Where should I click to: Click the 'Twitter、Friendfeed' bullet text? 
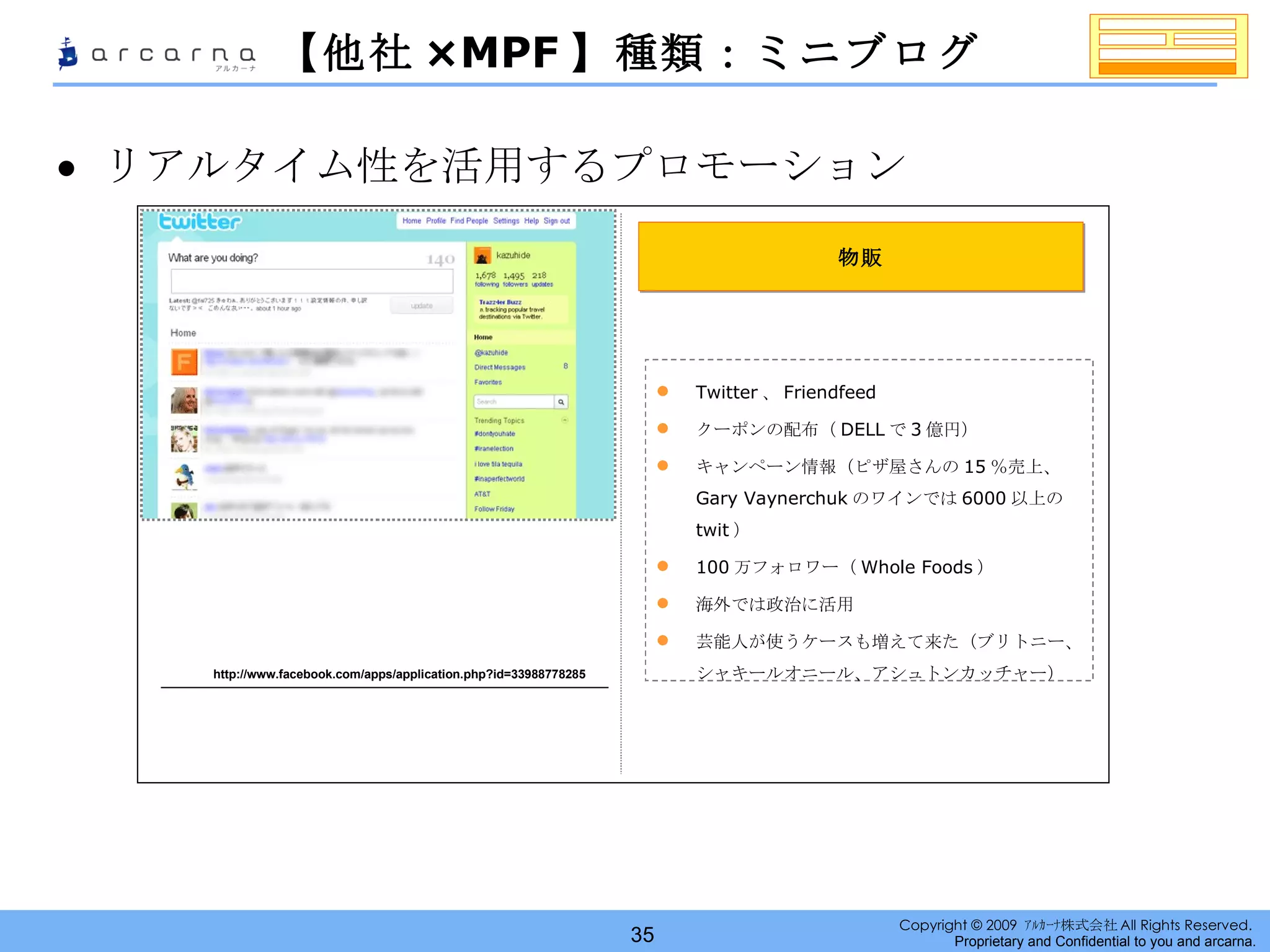(786, 392)
